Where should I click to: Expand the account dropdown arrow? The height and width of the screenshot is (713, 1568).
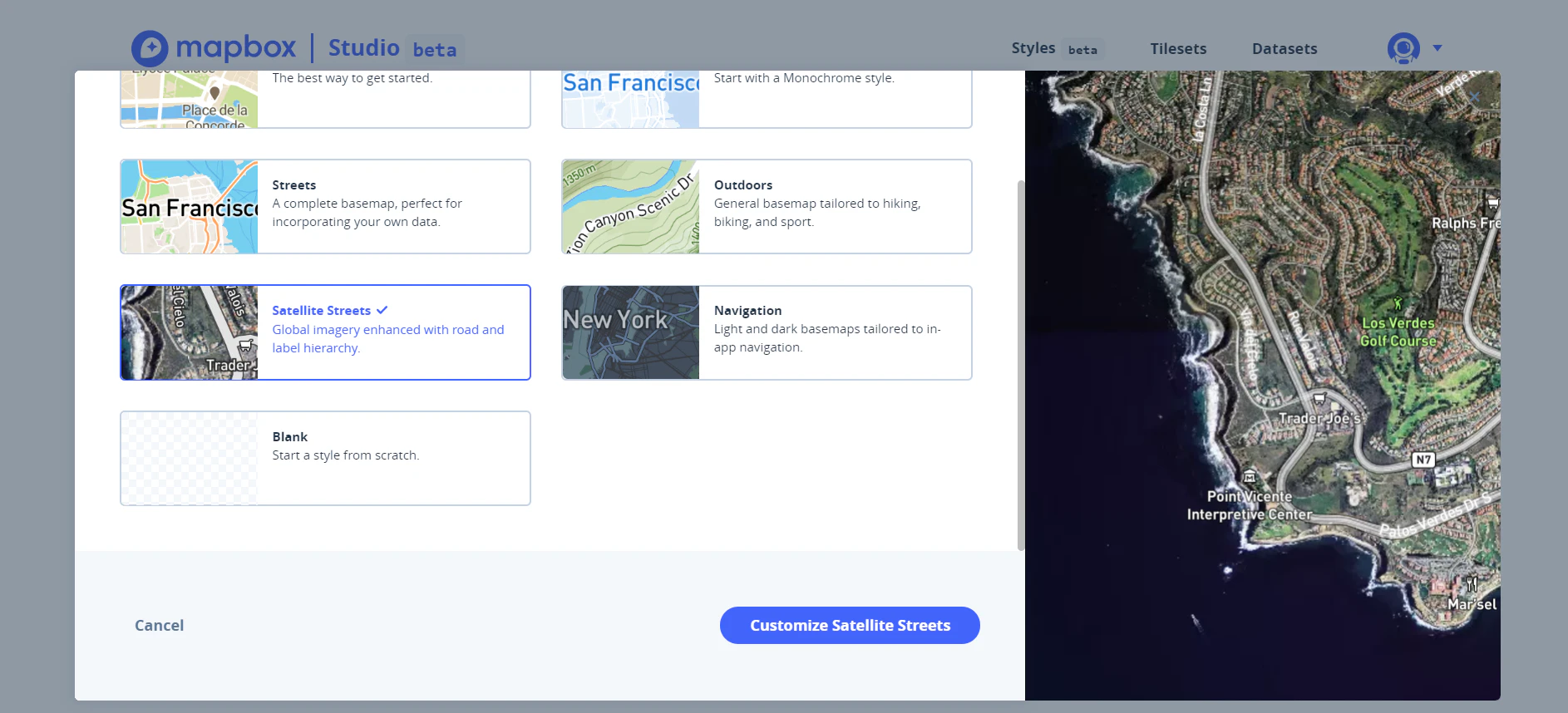coord(1437,48)
